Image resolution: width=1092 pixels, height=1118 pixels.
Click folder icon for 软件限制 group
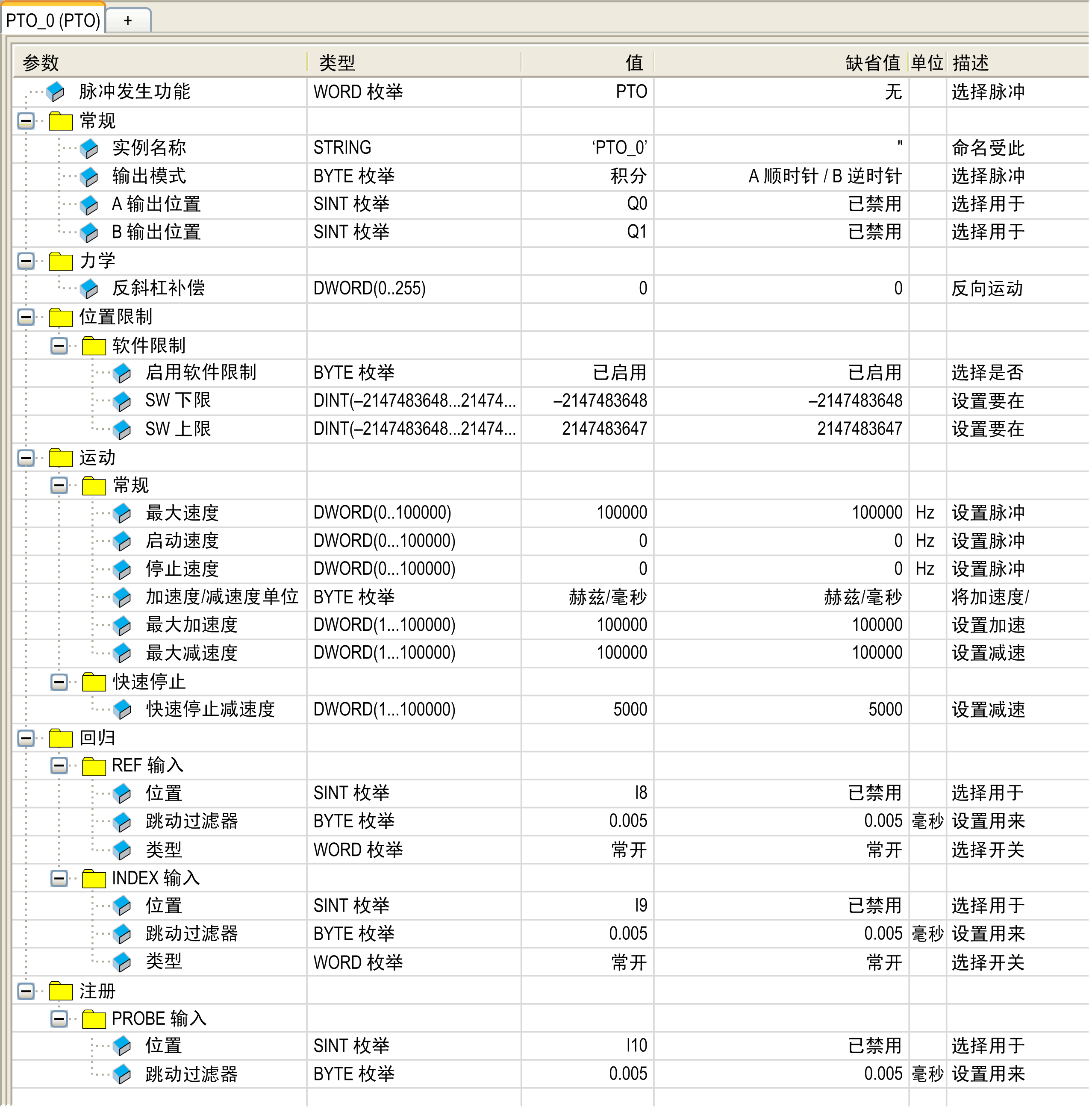click(x=94, y=346)
